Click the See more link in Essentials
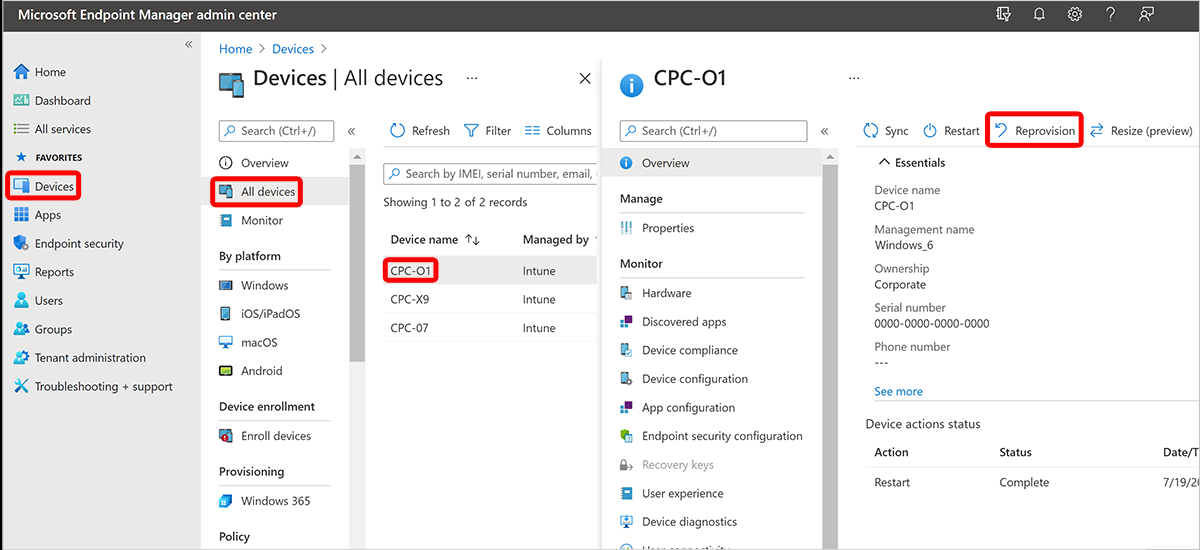Image resolution: width=1200 pixels, height=550 pixels. (x=898, y=392)
